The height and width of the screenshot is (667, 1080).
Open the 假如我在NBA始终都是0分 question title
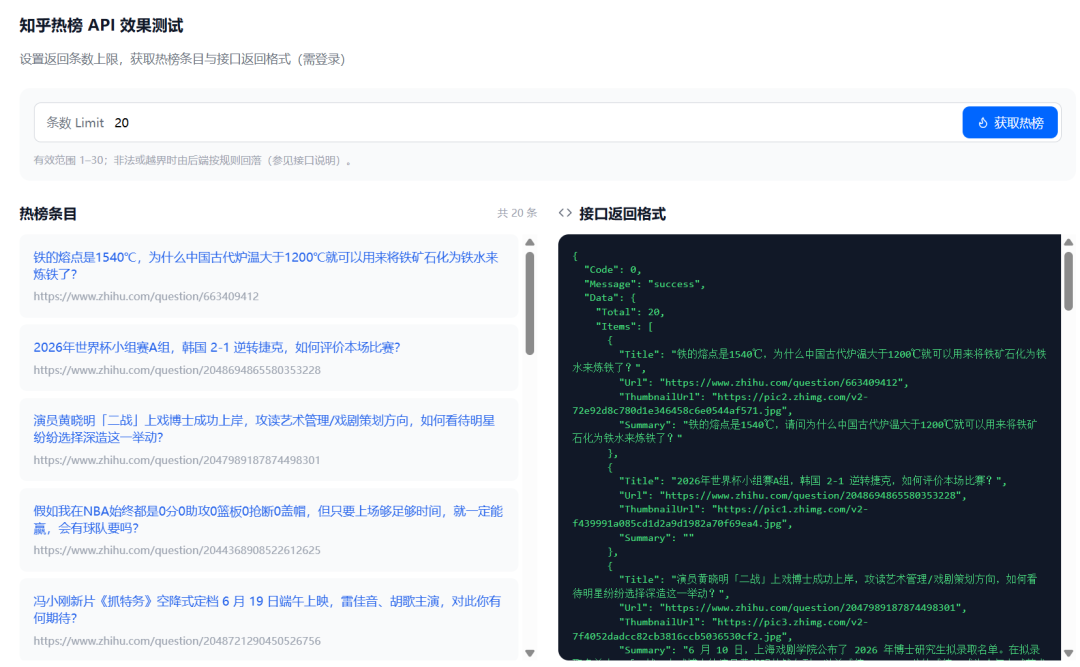click(268, 519)
